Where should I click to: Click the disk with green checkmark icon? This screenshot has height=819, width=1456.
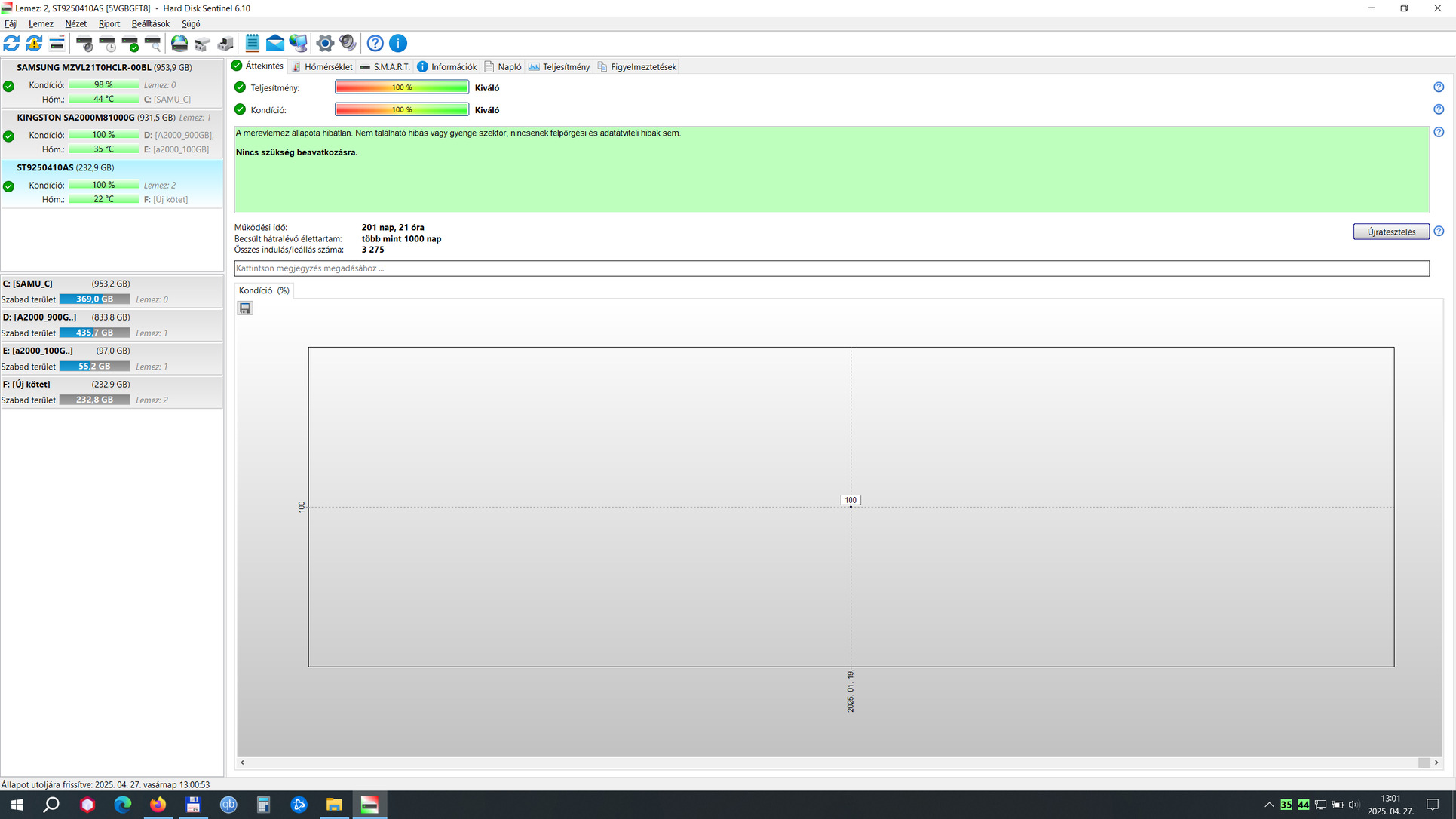(130, 44)
